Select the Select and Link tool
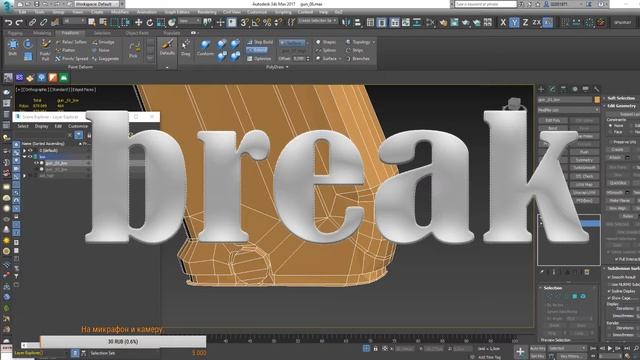Image resolution: width=640 pixels, height=360 pixels. coord(32,22)
